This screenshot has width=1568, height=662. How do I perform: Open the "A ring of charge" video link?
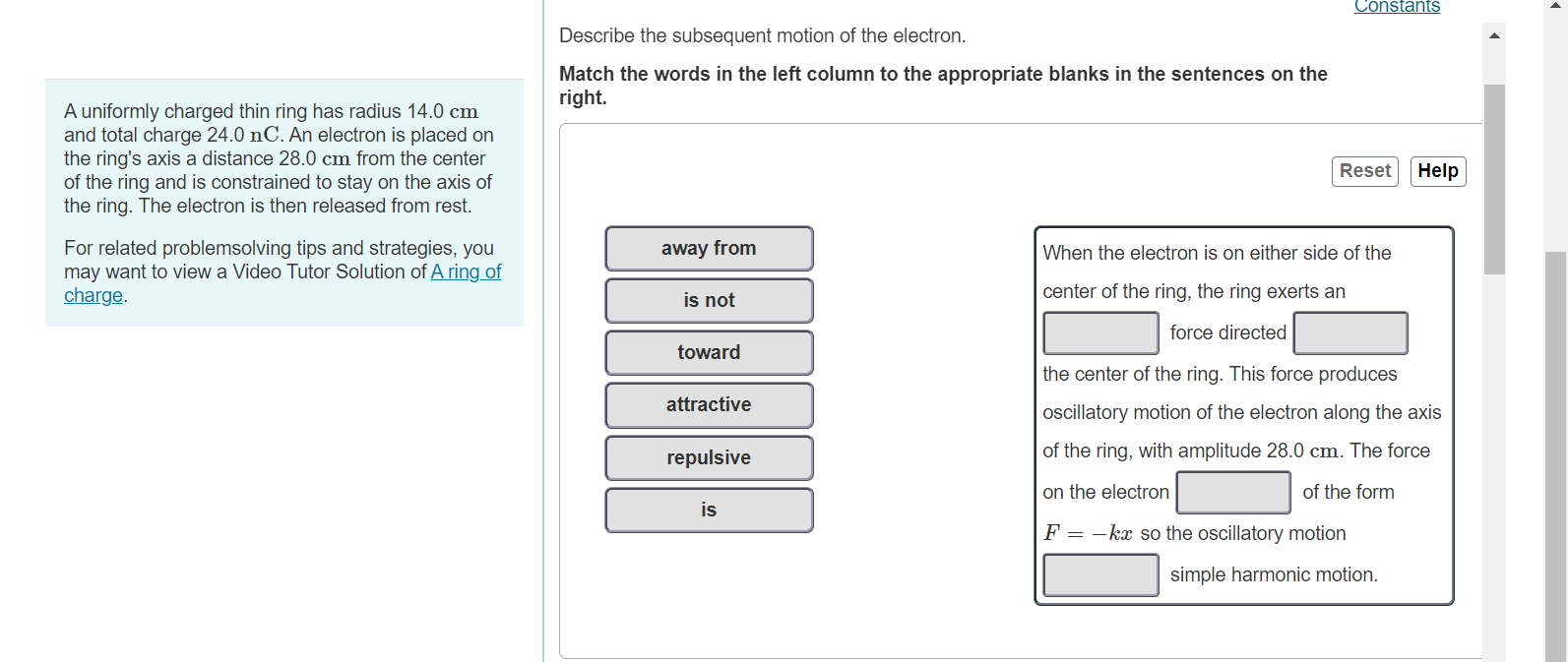466,271
